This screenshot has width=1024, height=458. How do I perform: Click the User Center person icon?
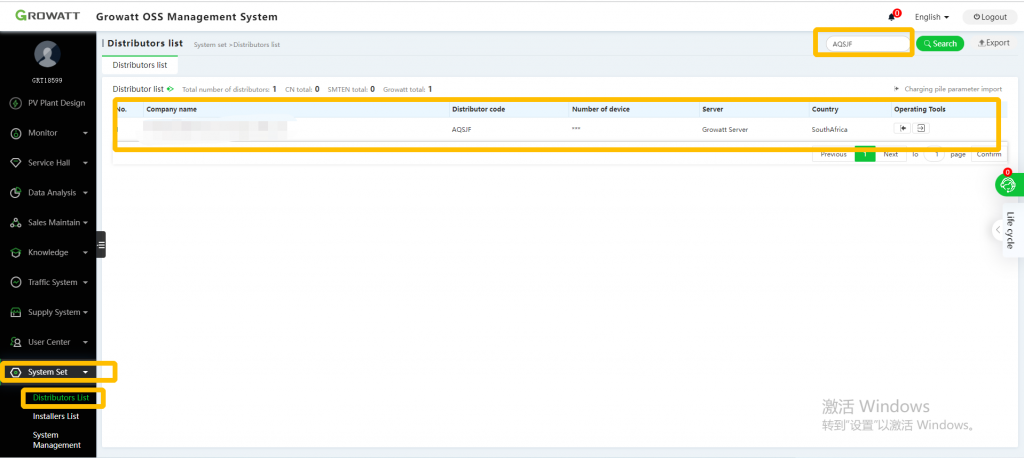tap(16, 342)
